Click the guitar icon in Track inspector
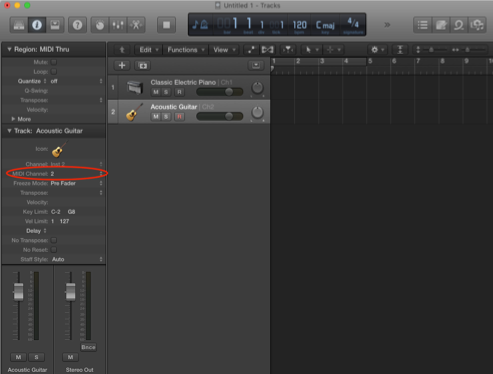 tap(59, 149)
